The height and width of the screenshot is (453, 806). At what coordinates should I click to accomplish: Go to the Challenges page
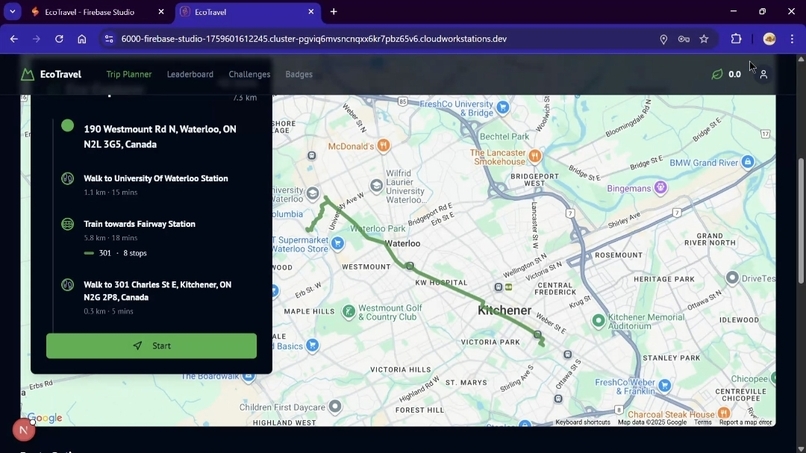tap(249, 74)
